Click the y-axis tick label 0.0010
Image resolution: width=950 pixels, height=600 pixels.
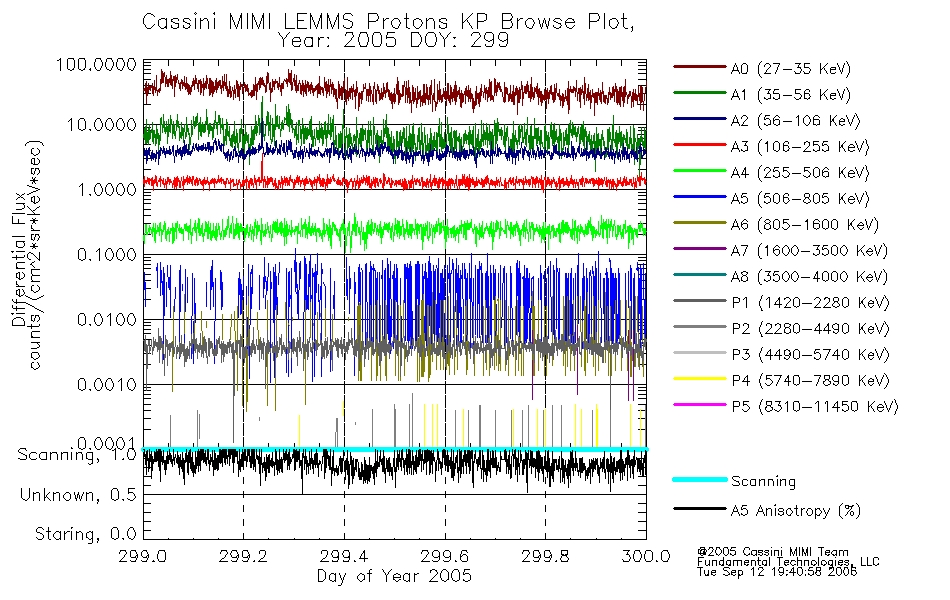(107, 384)
